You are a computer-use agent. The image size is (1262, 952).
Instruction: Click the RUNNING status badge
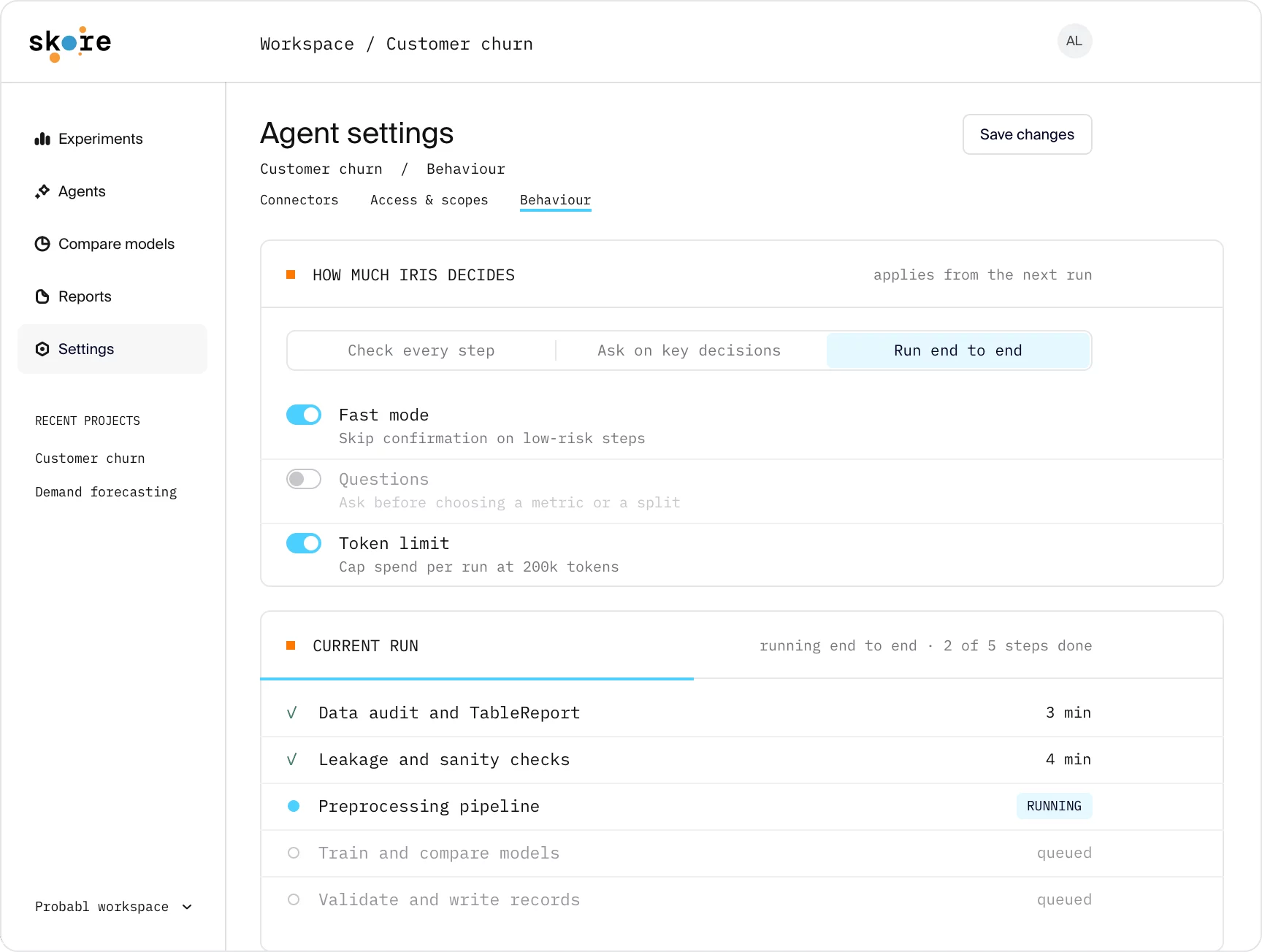1054,806
